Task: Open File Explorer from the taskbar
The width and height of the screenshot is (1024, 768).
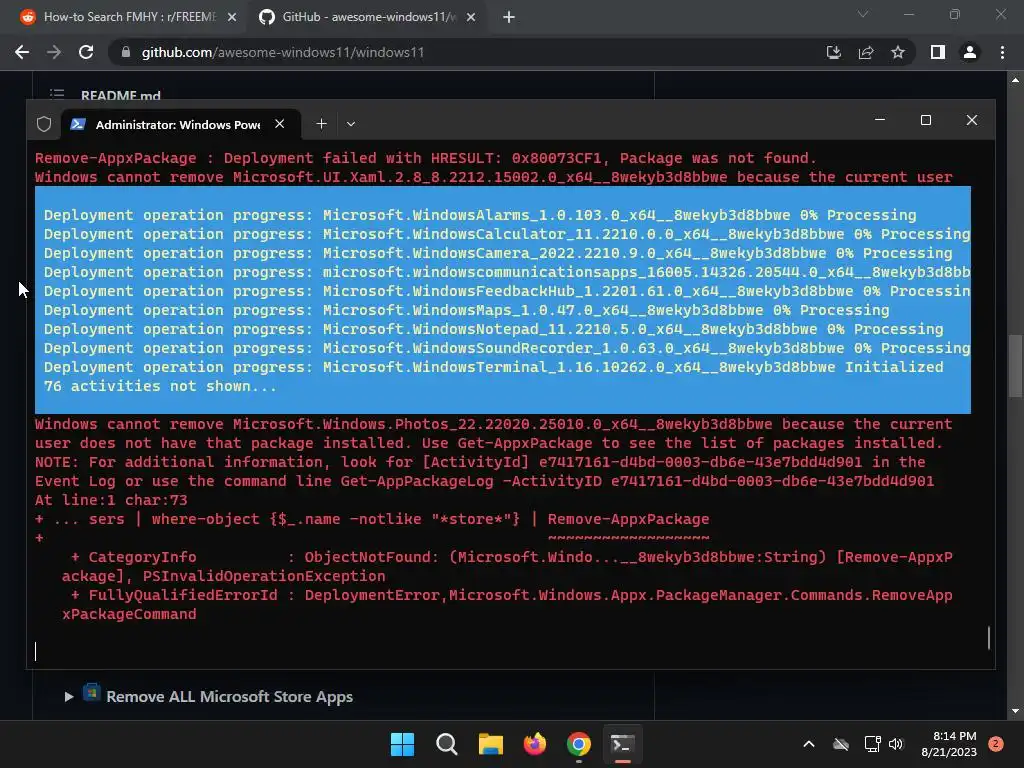Action: tap(490, 744)
